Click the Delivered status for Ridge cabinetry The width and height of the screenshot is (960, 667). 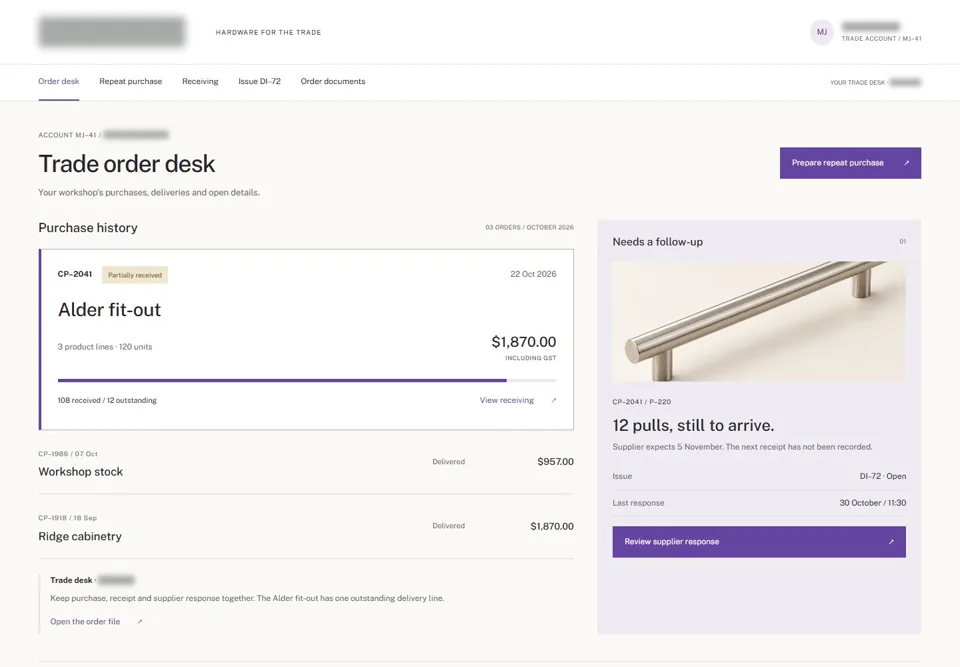pyautogui.click(x=448, y=526)
